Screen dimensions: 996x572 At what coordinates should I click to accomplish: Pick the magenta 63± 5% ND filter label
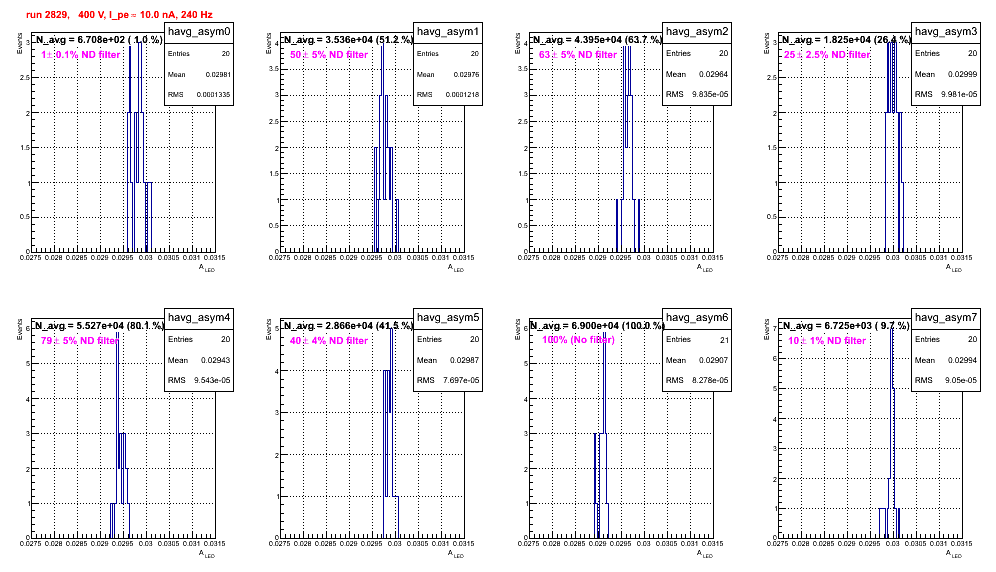click(x=578, y=55)
